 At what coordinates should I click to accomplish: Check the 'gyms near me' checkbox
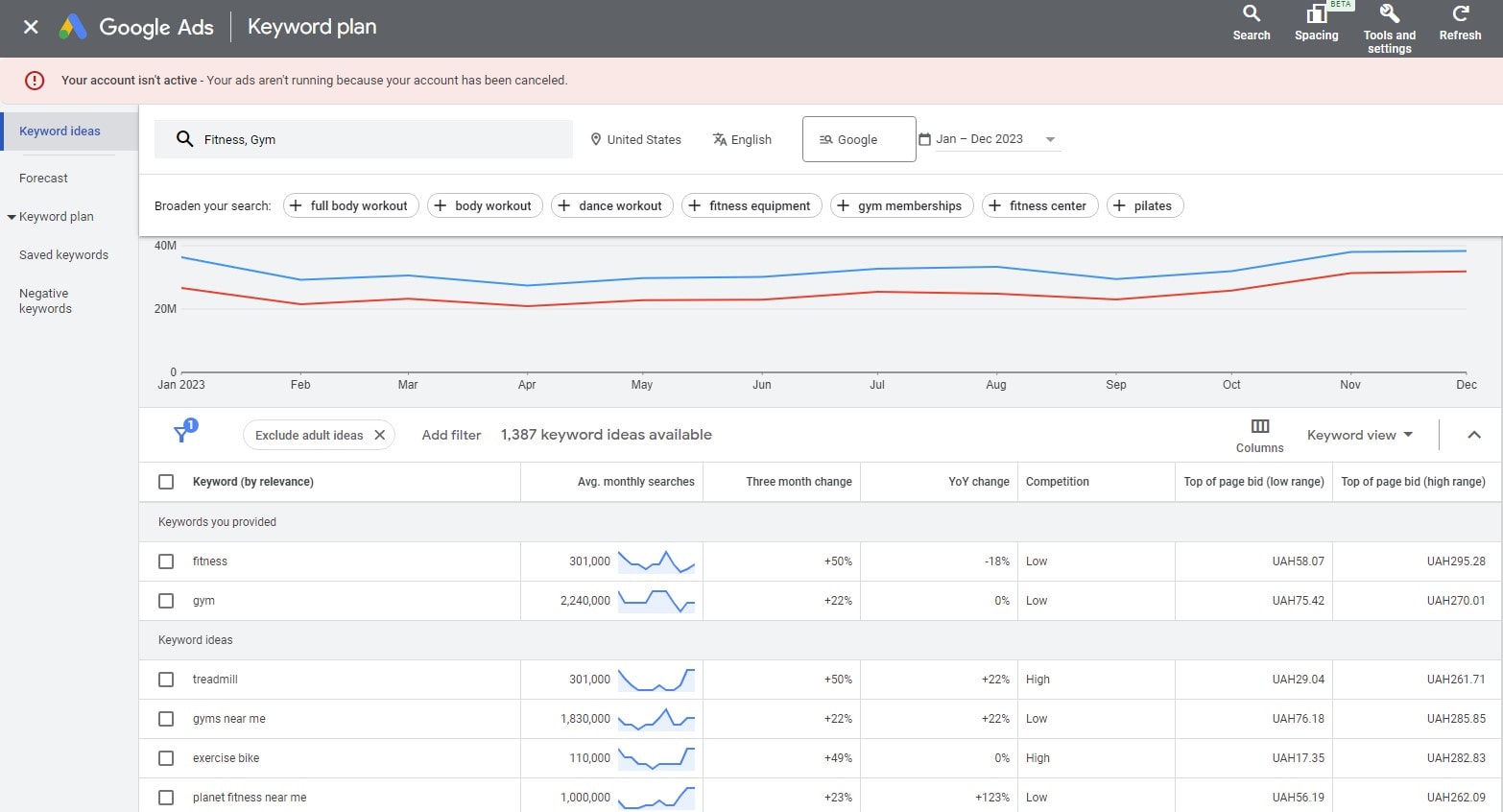(166, 719)
